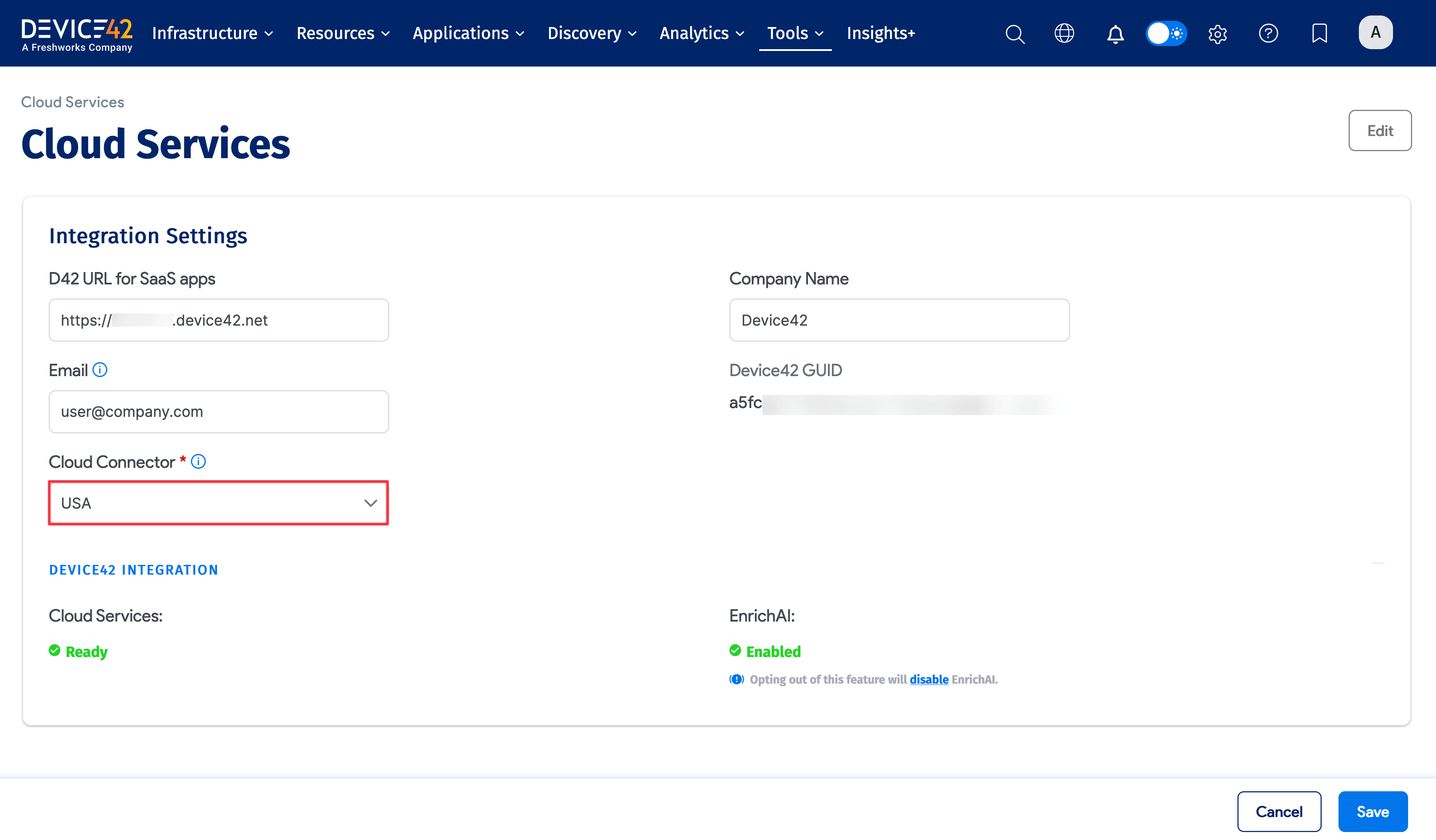
Task: Click the Company Name input field
Action: [x=899, y=320]
